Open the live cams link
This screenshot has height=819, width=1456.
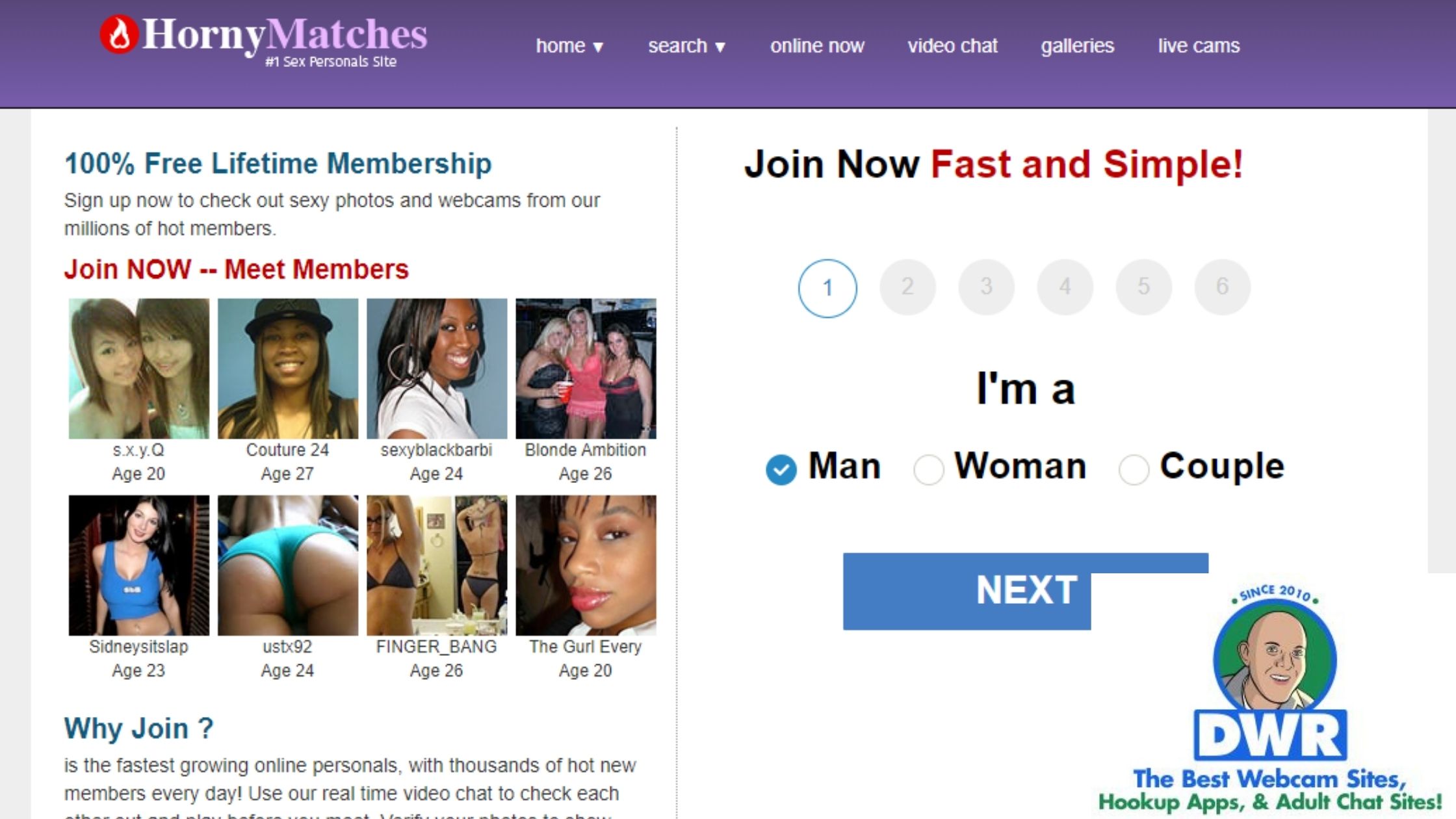[x=1199, y=46]
